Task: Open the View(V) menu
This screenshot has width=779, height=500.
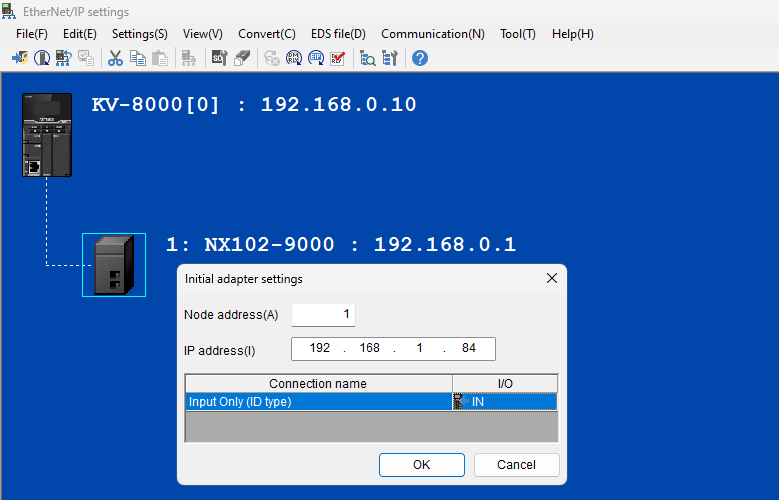Action: (x=203, y=34)
